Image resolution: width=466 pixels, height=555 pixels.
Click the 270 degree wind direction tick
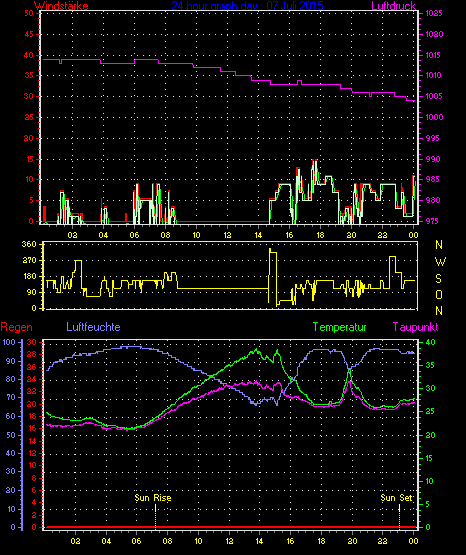click(x=29, y=261)
